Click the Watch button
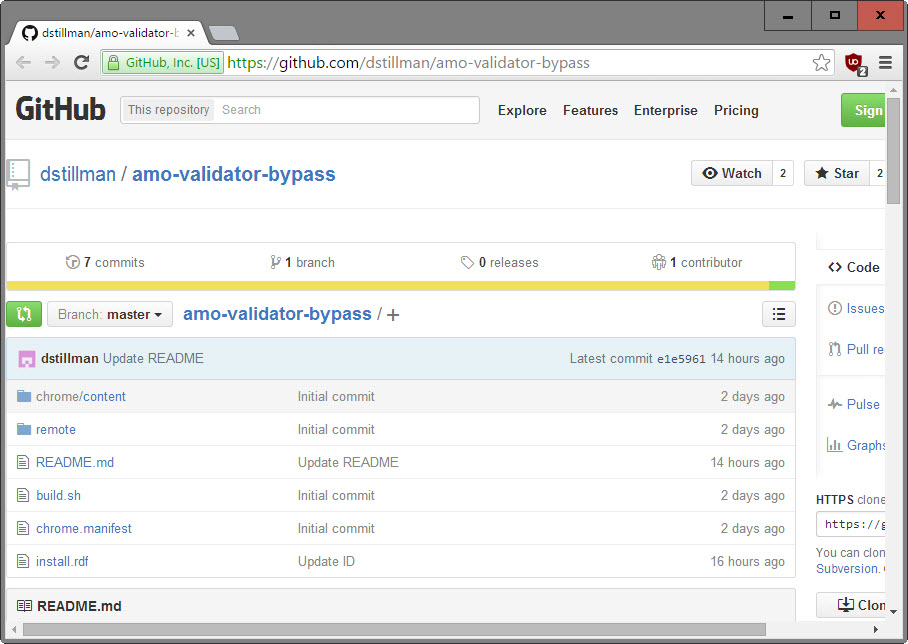This screenshot has height=644, width=908. point(732,173)
